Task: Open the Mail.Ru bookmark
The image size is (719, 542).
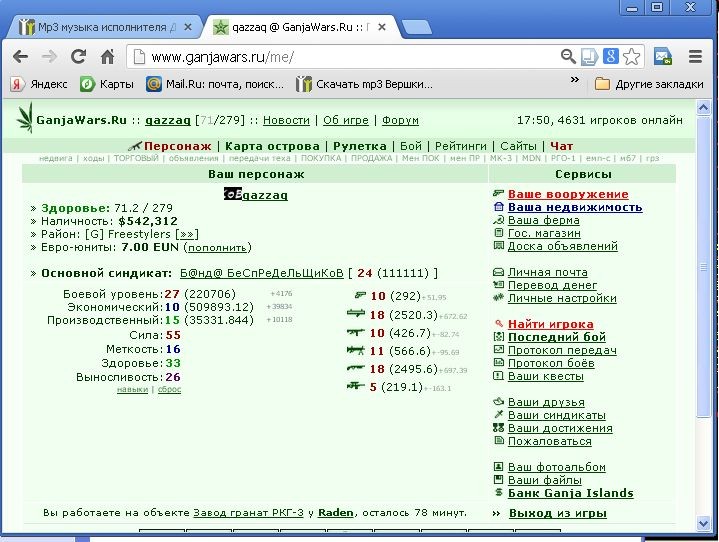Action: coord(215,84)
